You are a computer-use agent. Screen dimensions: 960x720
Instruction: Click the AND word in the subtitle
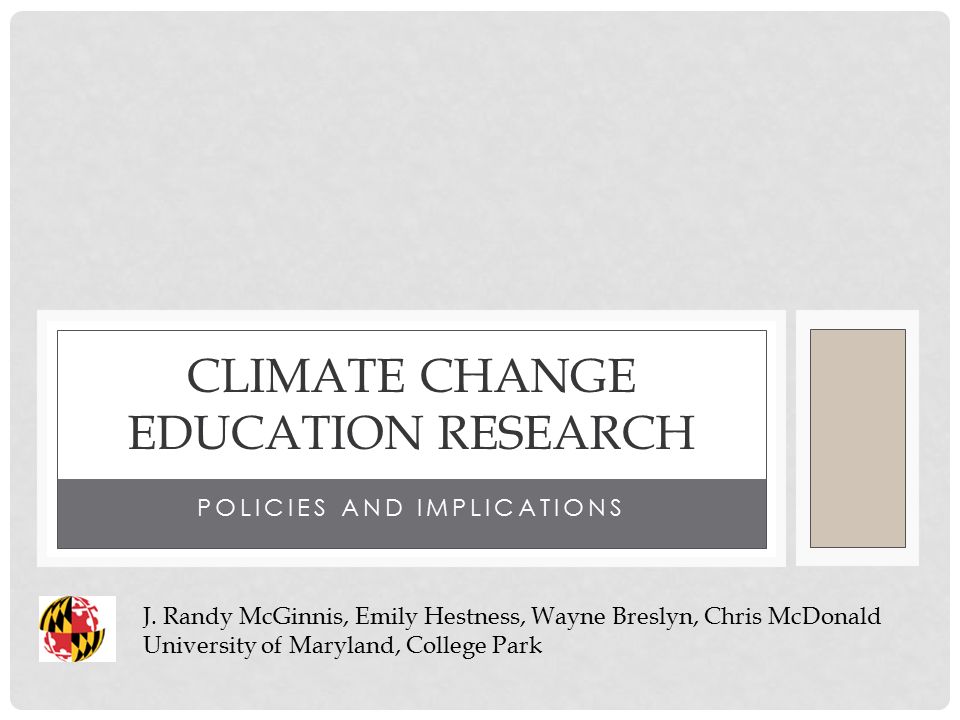point(373,508)
